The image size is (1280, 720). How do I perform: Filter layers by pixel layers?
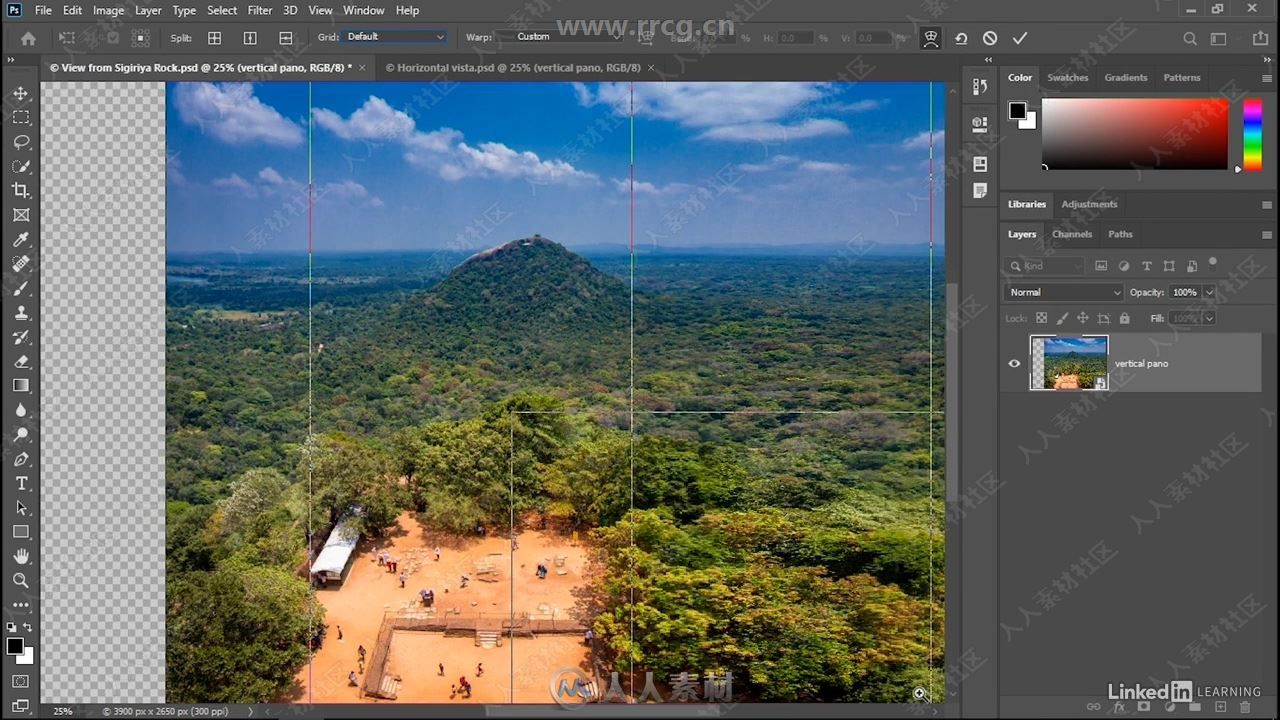coord(1101,266)
